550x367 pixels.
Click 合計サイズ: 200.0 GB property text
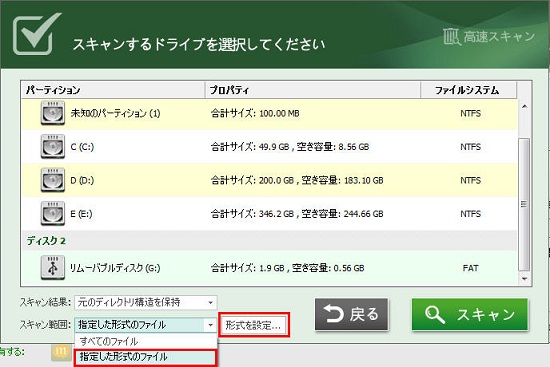pos(297,180)
